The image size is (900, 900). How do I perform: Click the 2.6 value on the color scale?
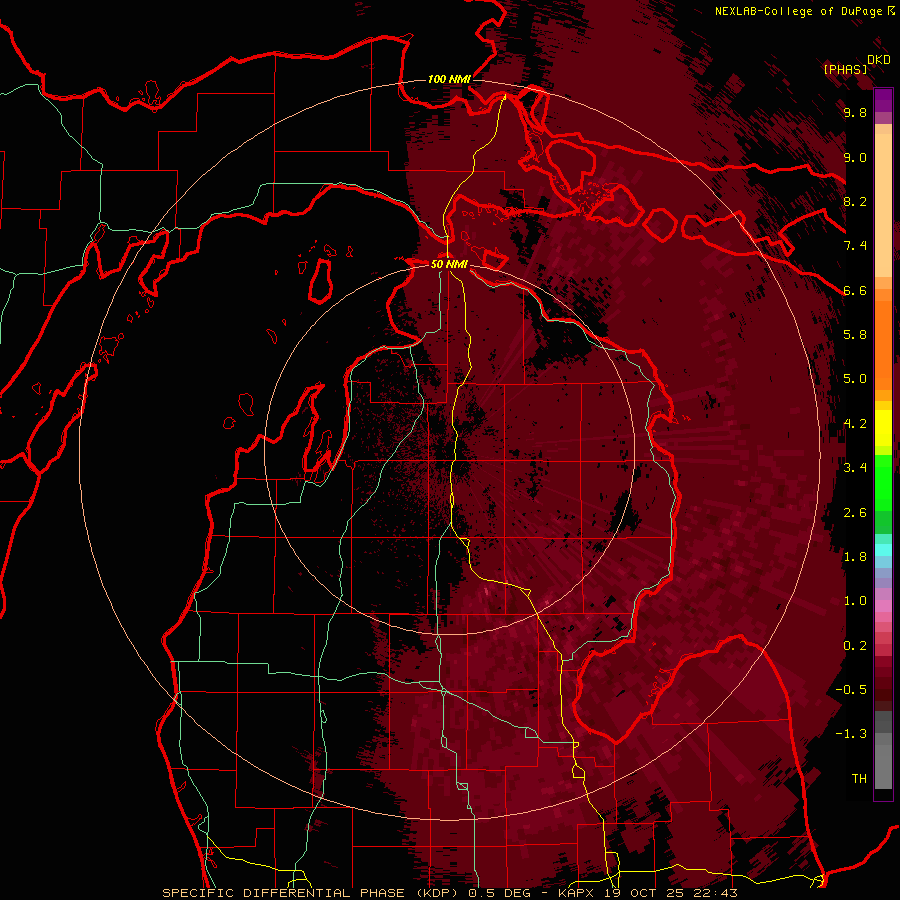point(855,513)
